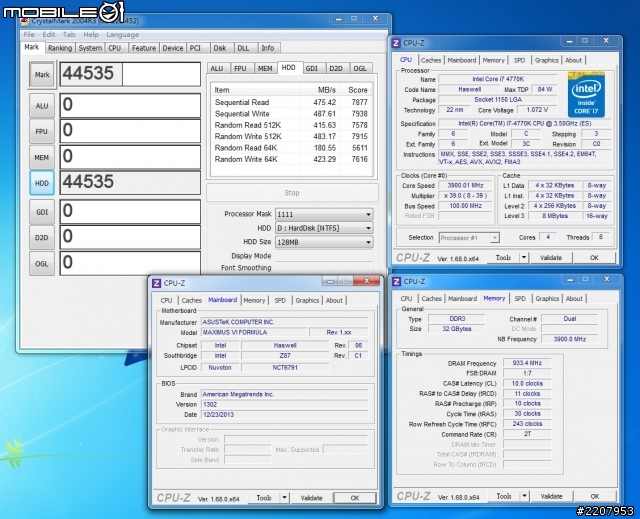
Task: Click the HDD benchmark button
Action: pos(42,183)
